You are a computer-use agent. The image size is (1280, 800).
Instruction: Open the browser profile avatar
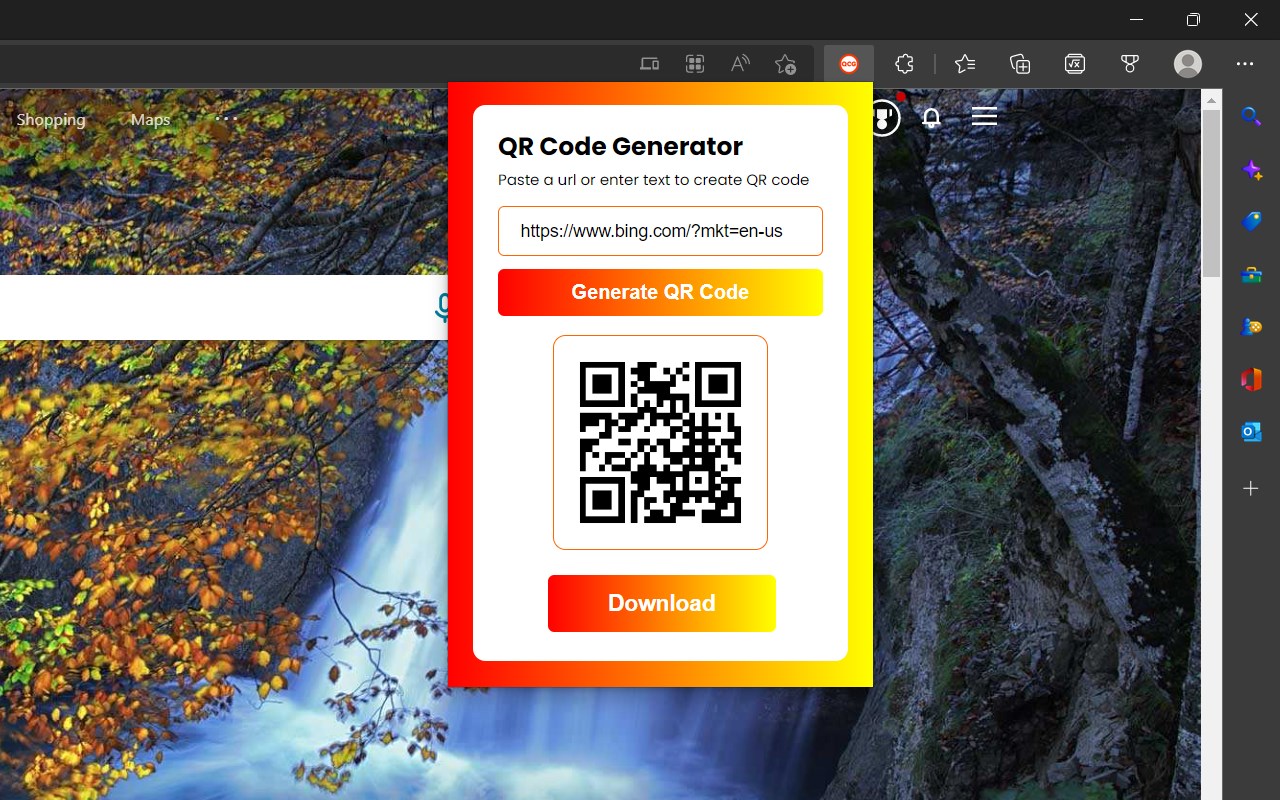point(1188,64)
